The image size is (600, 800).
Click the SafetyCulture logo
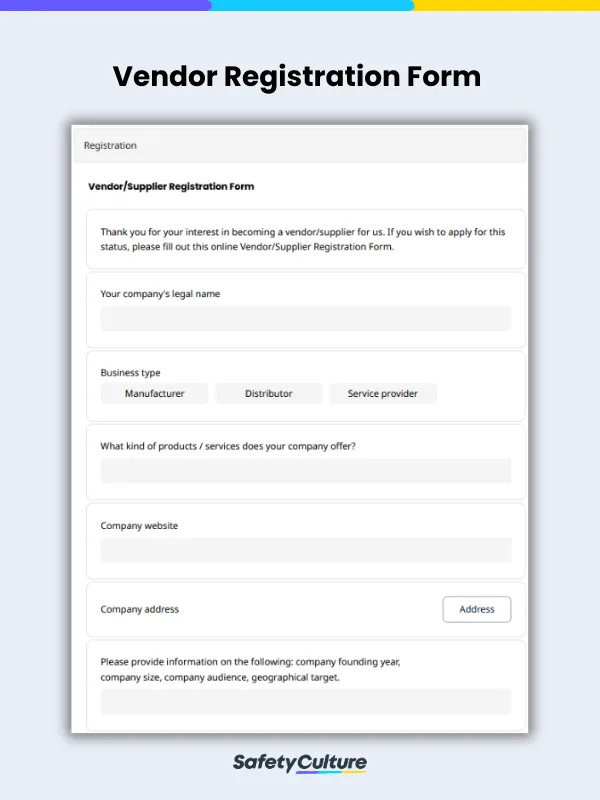tap(299, 763)
